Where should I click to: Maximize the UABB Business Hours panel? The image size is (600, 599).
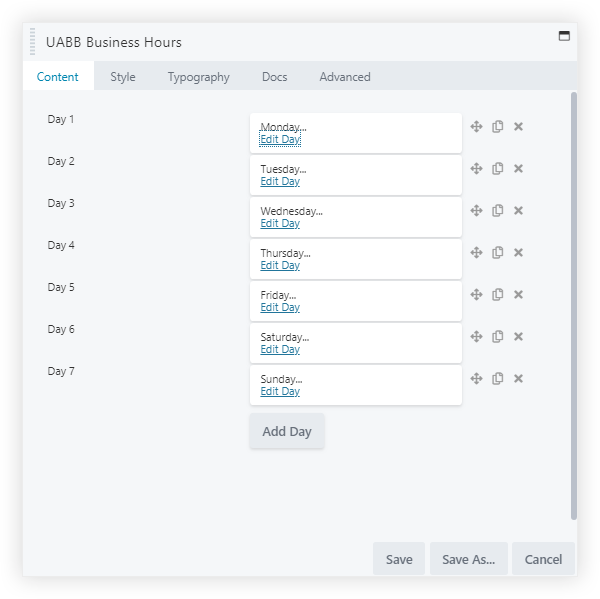point(564,36)
